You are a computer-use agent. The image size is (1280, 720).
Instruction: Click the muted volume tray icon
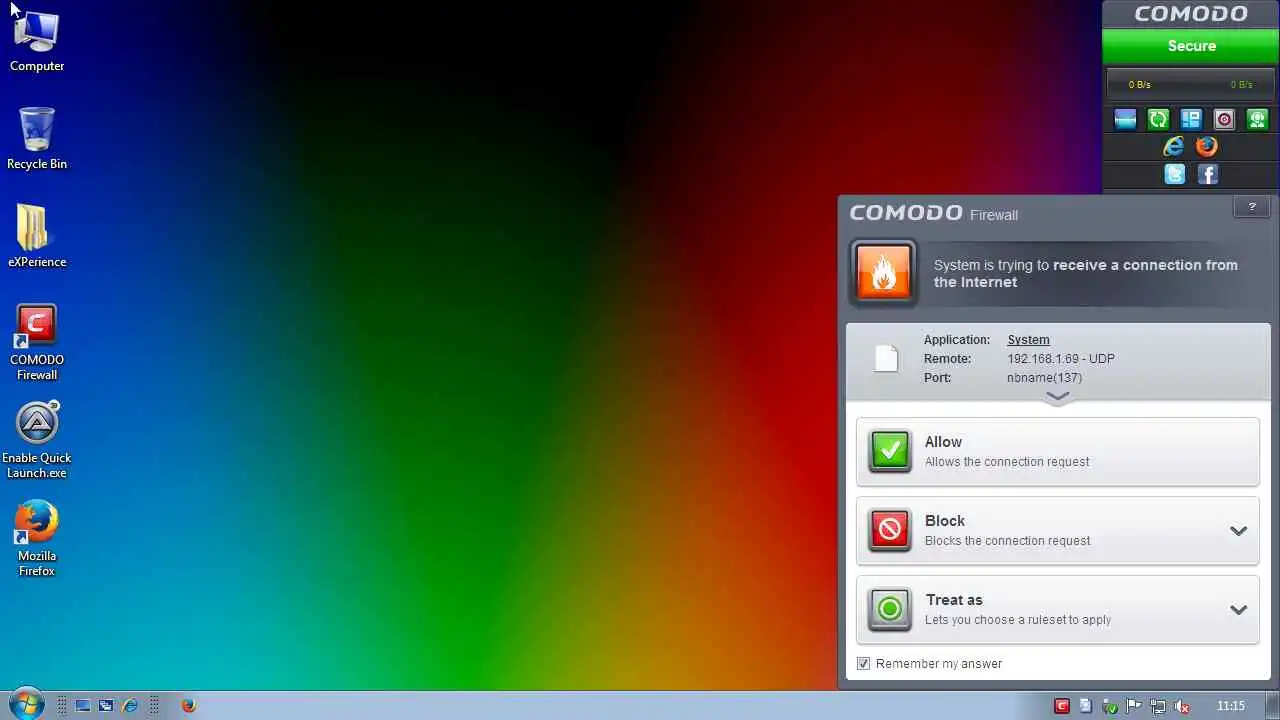[1182, 706]
